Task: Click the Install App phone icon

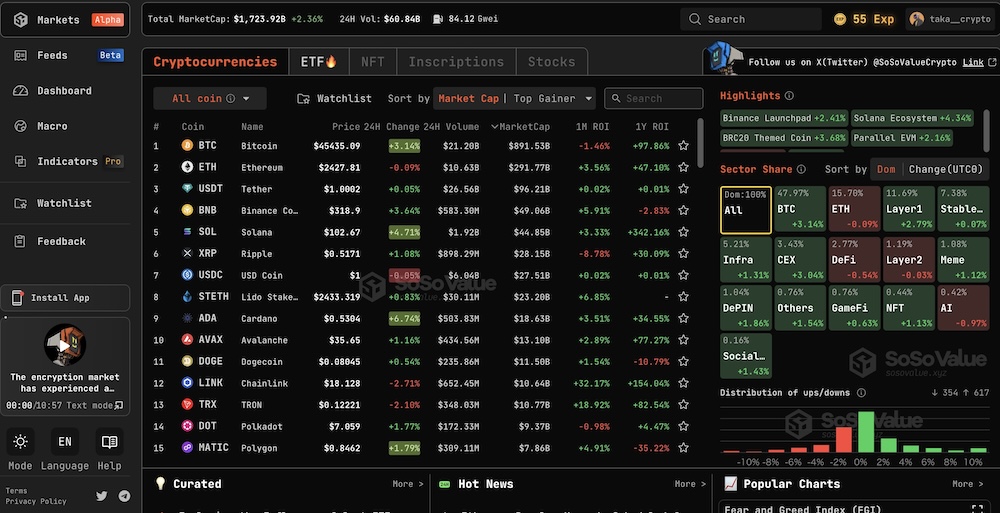Action: tap(18, 297)
